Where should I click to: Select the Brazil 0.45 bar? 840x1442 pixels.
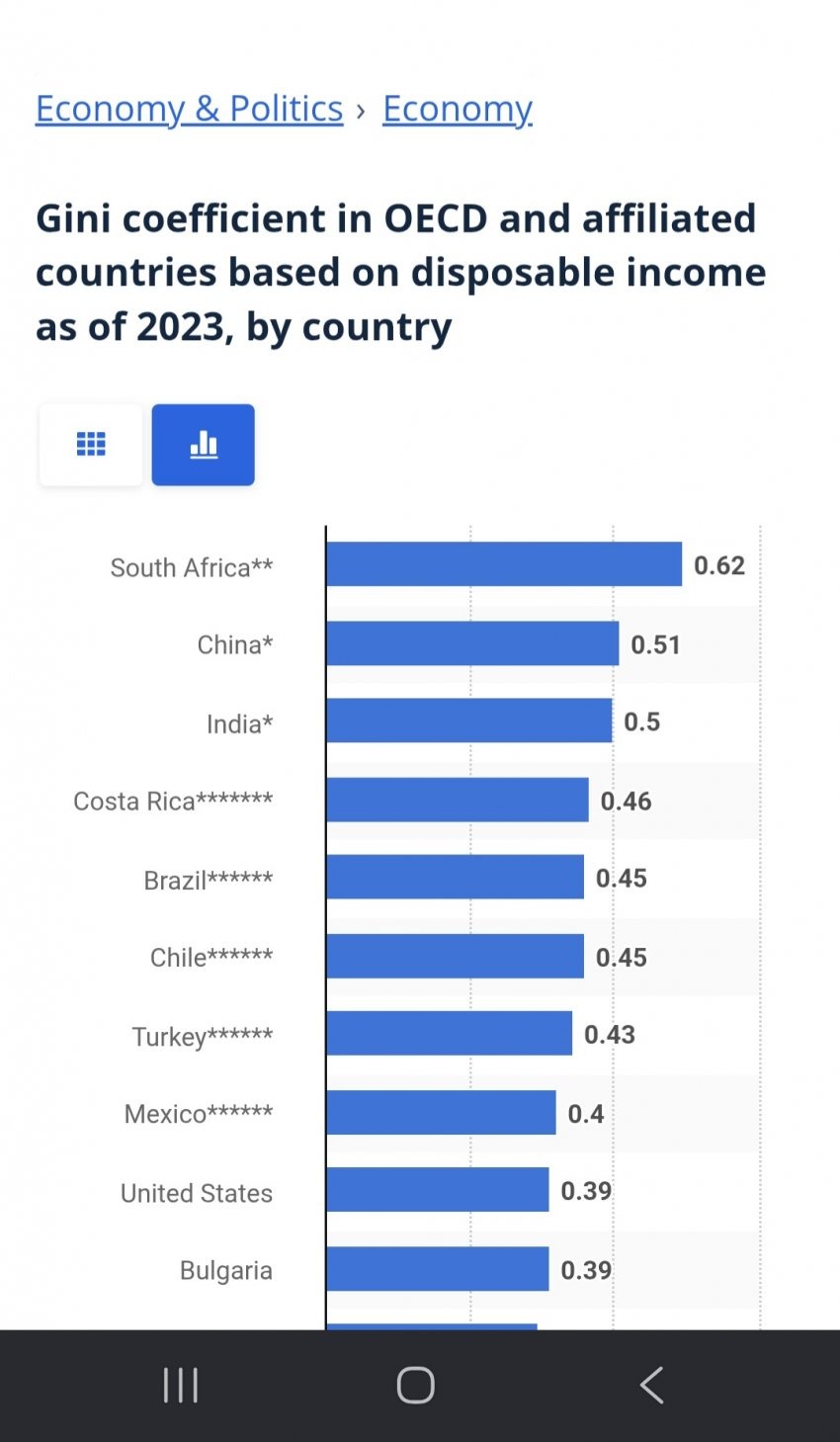point(455,878)
